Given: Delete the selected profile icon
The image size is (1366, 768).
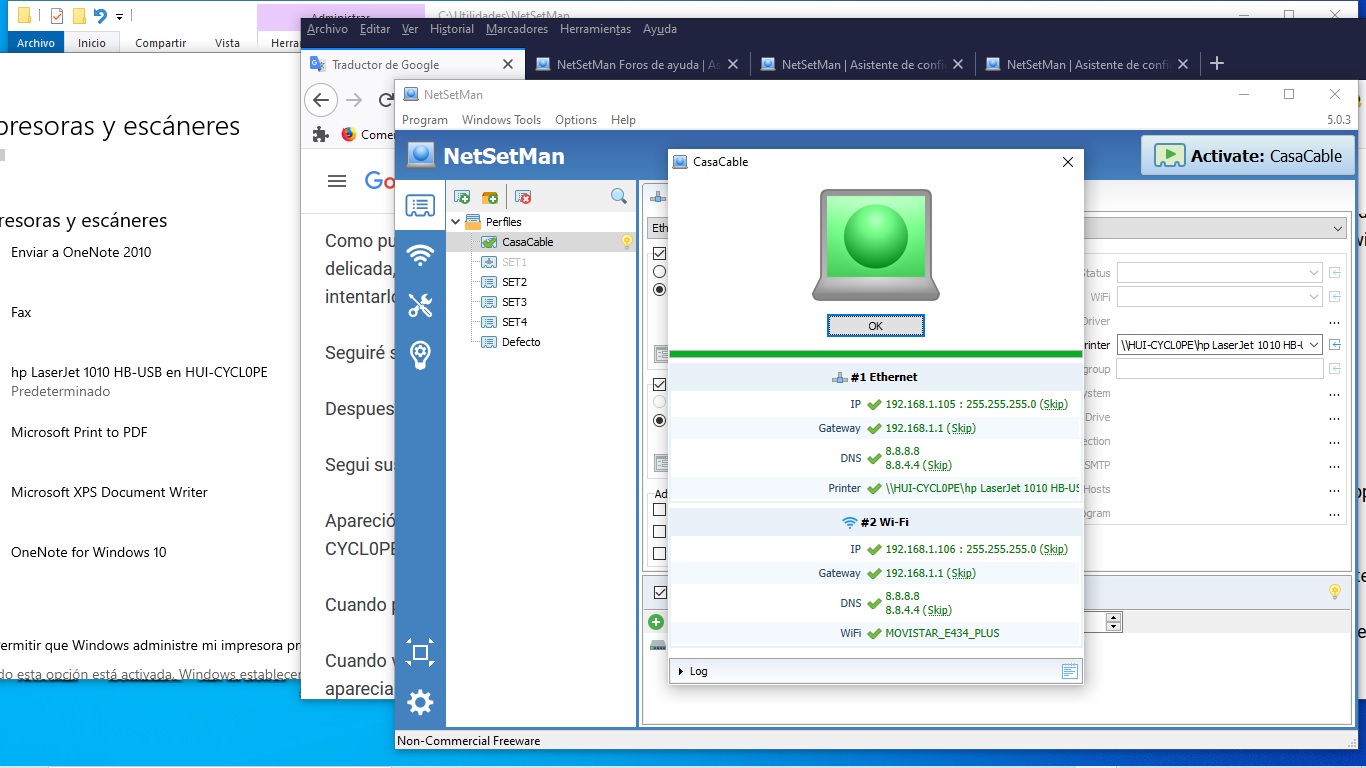Looking at the screenshot, I should point(523,197).
